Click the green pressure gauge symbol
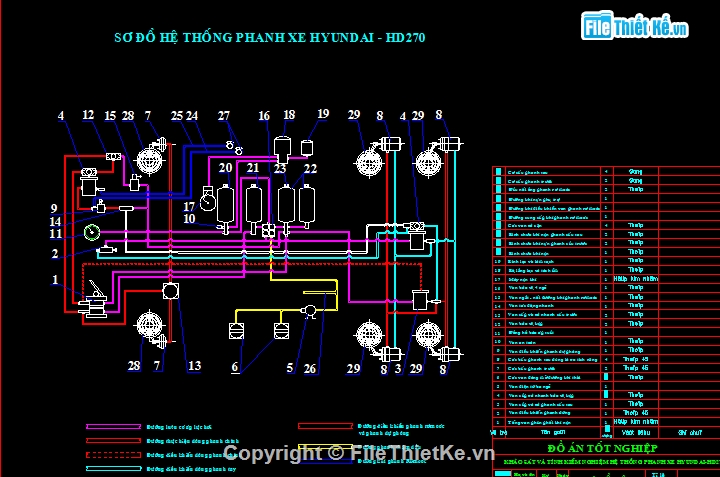Image resolution: width=720 pixels, height=477 pixels. coord(92,232)
